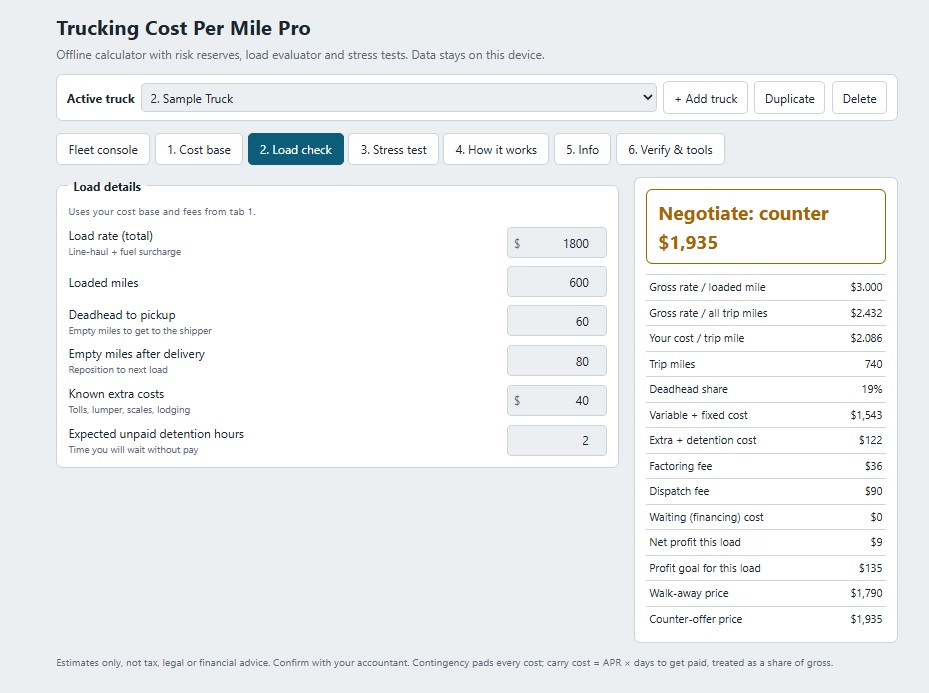Viewport: 929px width, 693px height.
Task: Delete the active truck
Action: (x=859, y=98)
